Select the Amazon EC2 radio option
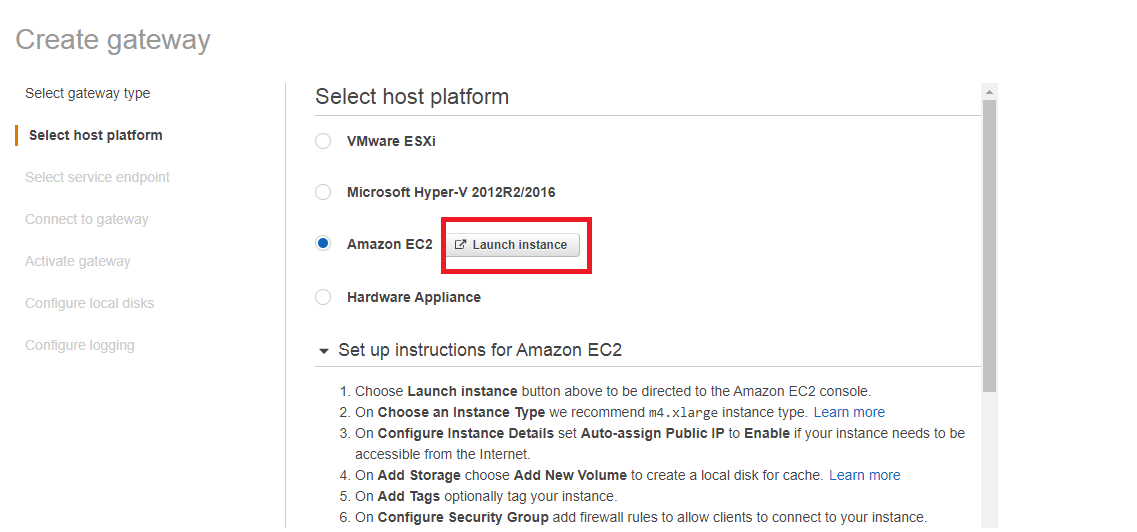Screen dimensions: 1137x532 click(x=323, y=244)
